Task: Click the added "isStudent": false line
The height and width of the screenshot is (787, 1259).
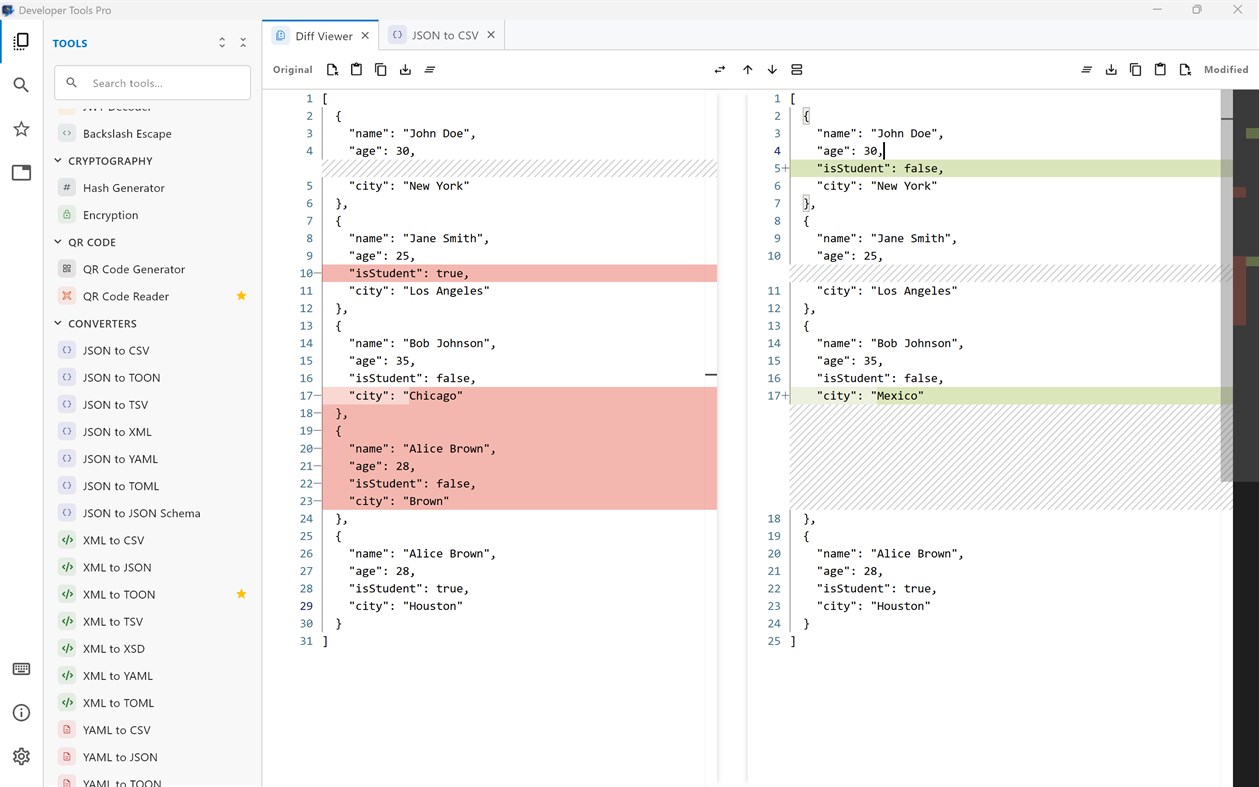Action: point(1011,168)
